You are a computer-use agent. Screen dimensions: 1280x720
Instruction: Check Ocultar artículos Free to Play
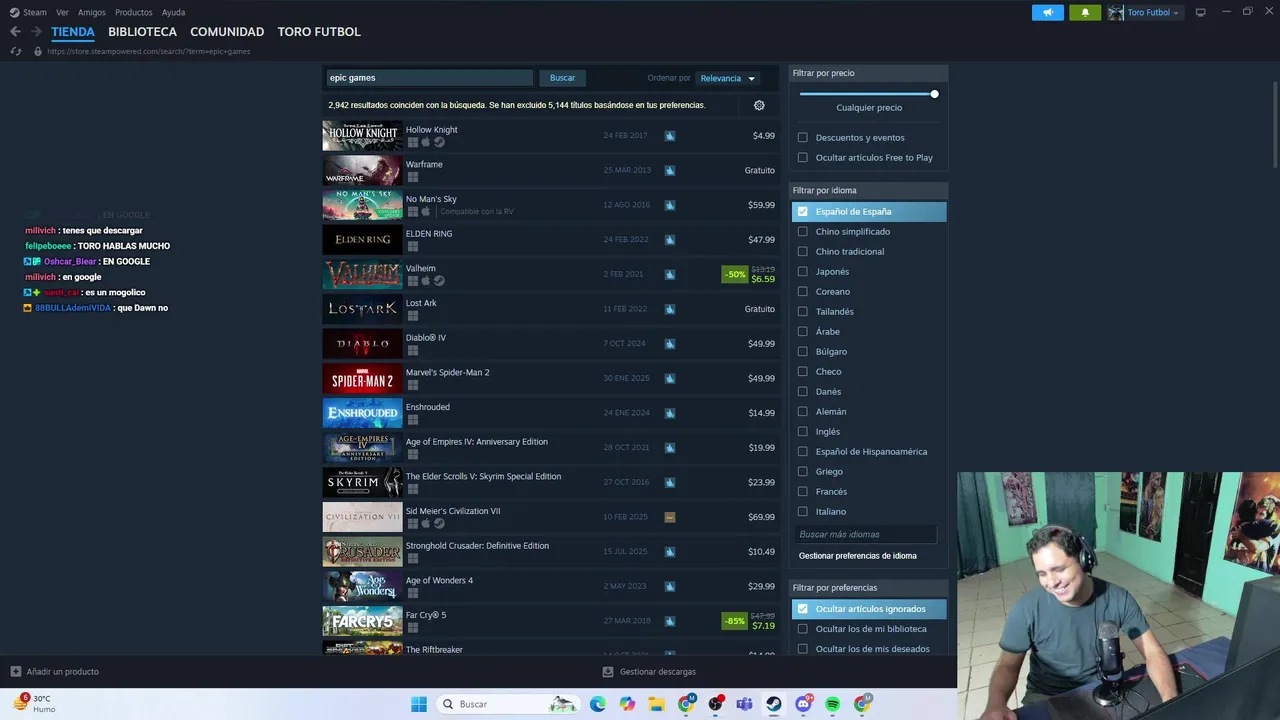[x=802, y=157]
